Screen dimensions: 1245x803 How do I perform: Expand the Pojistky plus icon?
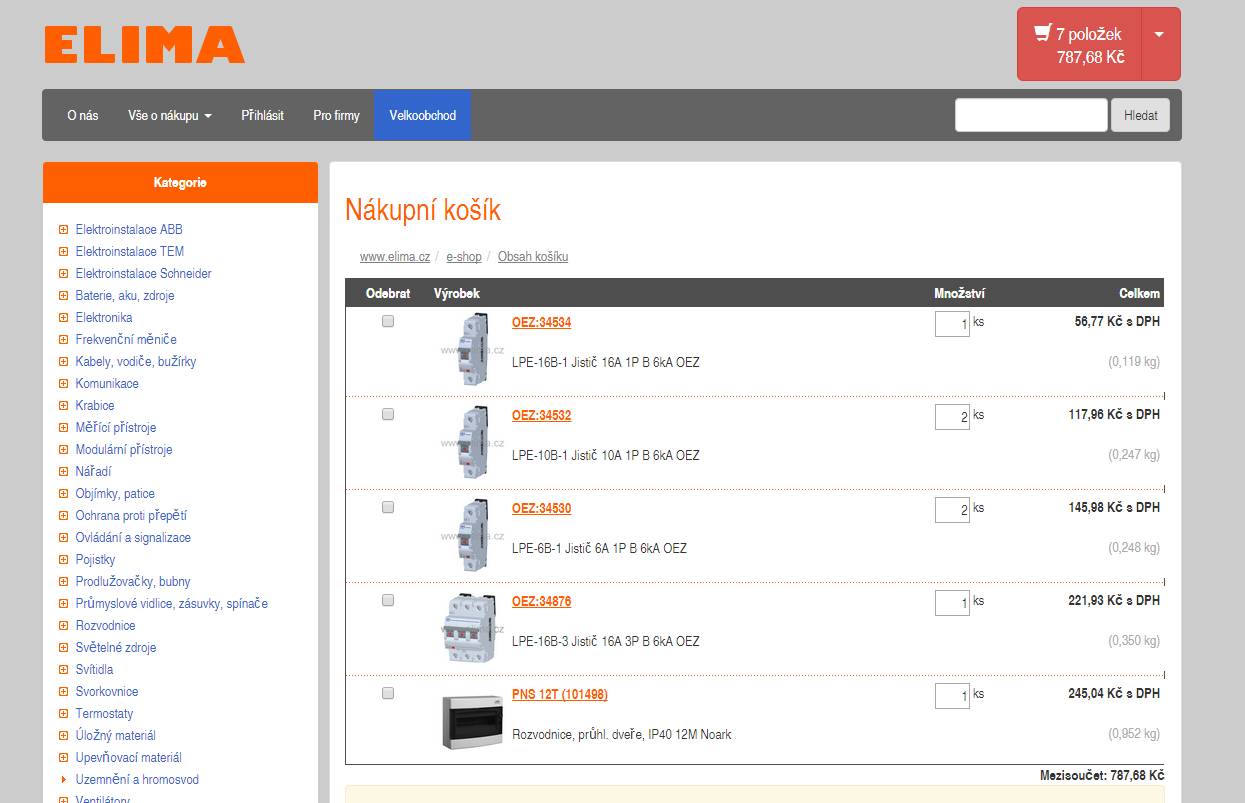point(64,559)
